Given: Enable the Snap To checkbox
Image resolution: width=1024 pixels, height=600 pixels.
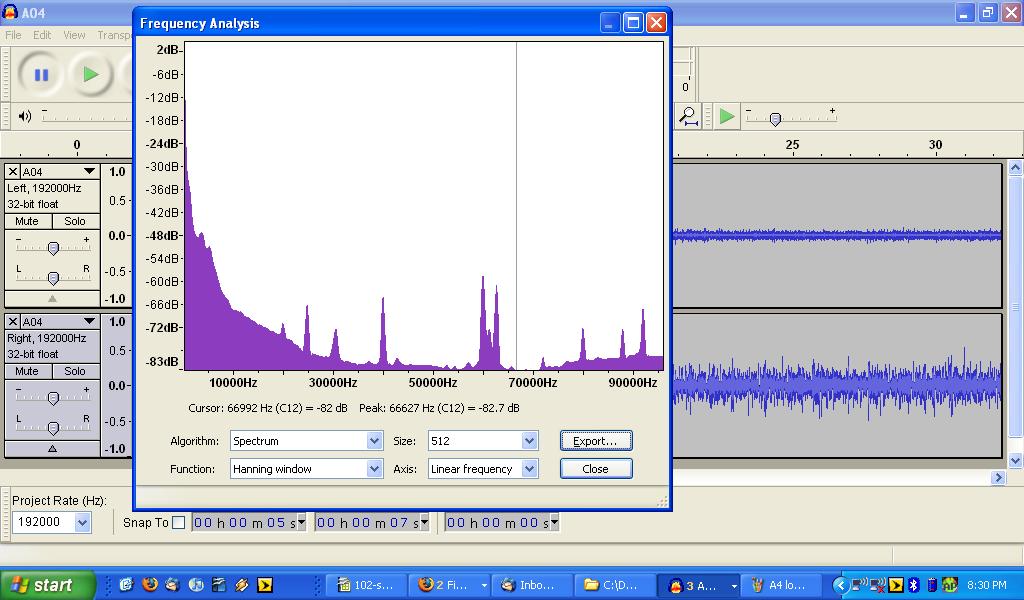Looking at the screenshot, I should [x=179, y=522].
